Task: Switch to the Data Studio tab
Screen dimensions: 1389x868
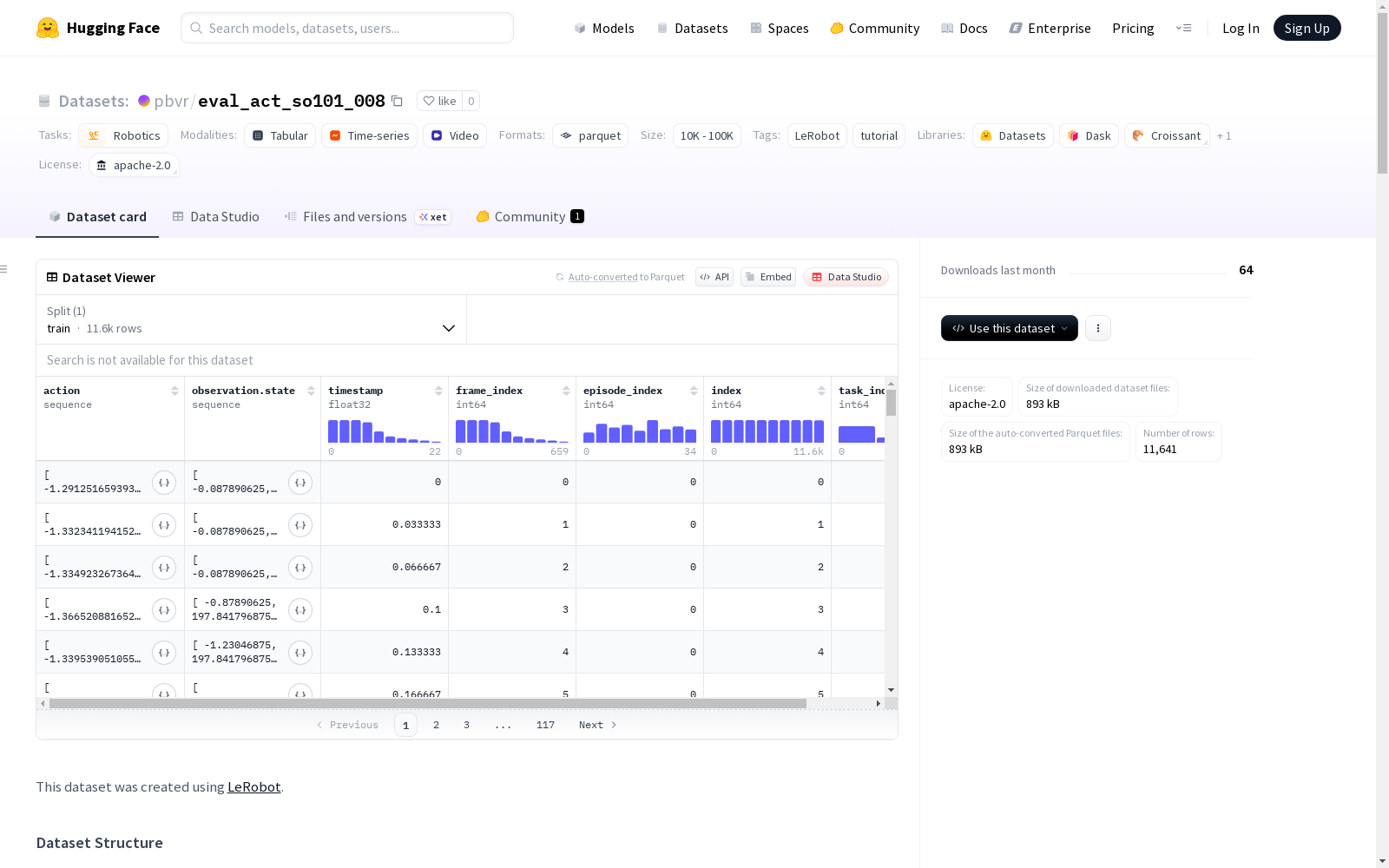Action: point(216,217)
